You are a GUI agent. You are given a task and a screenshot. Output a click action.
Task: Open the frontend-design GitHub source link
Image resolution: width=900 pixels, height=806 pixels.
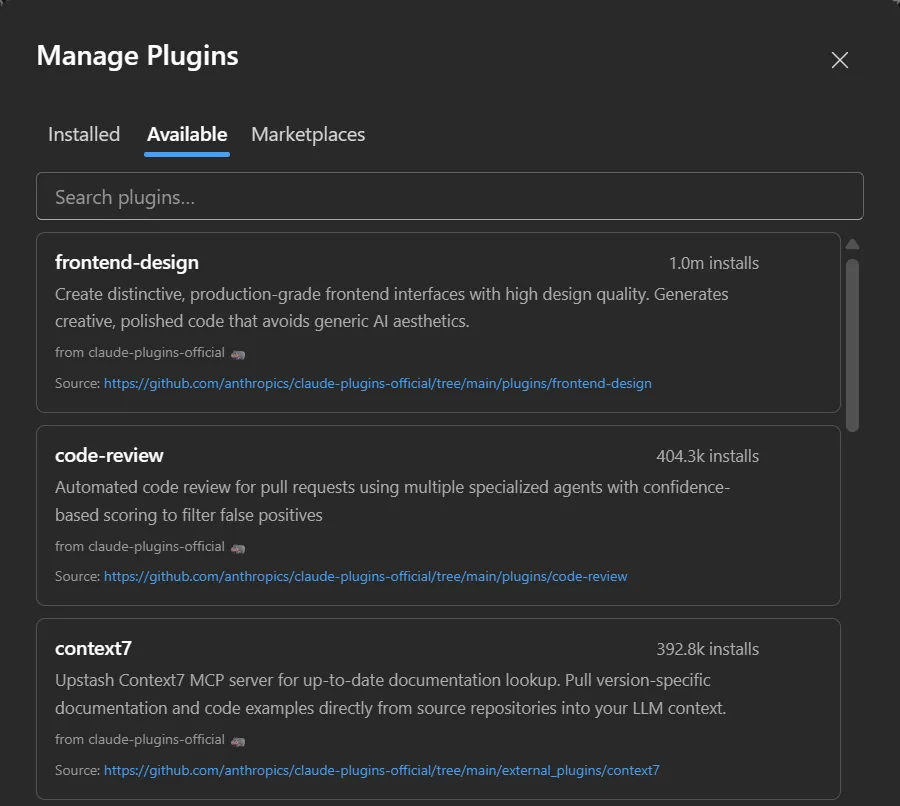point(378,383)
